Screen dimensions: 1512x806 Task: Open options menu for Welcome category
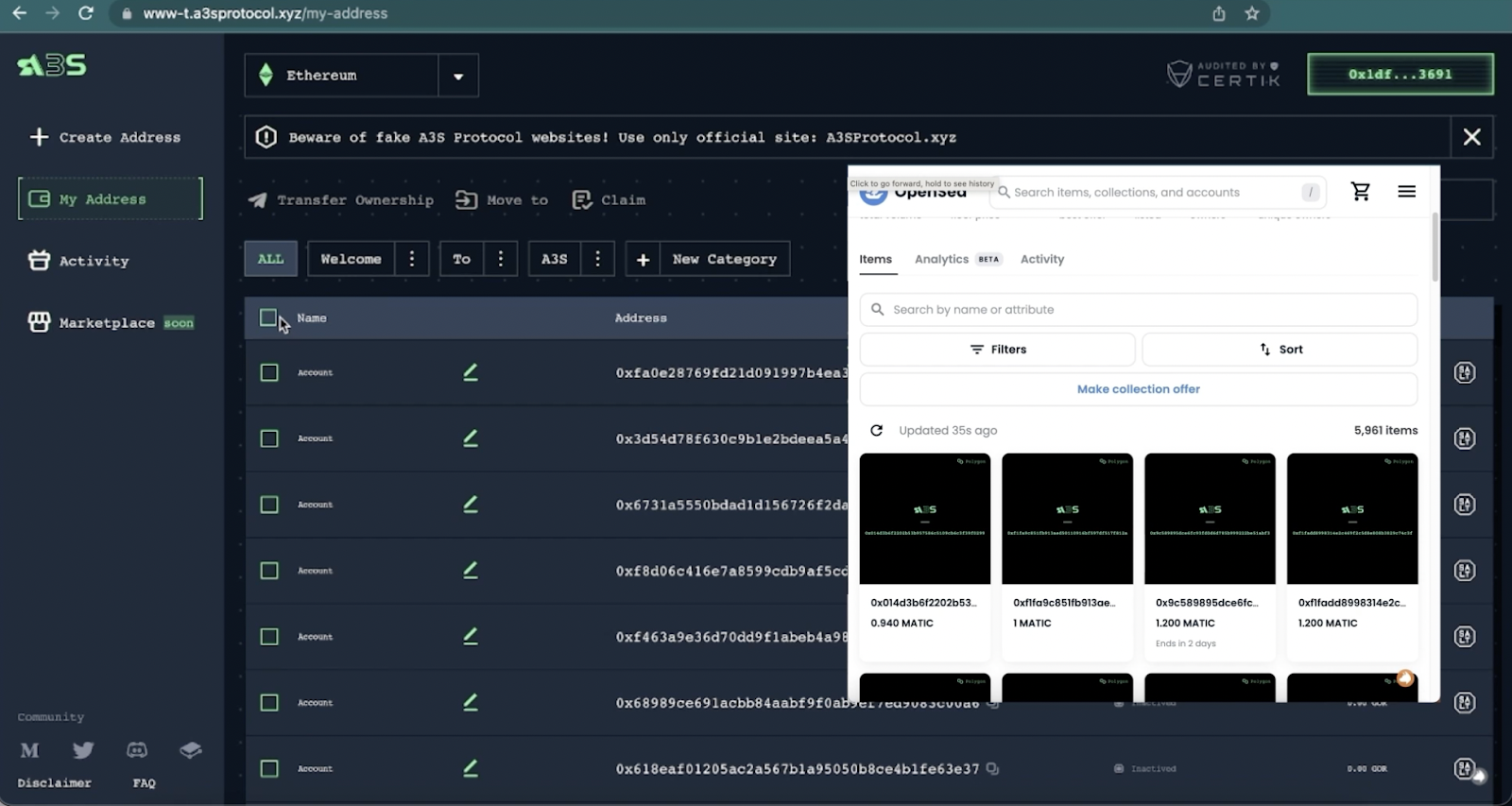tap(412, 259)
